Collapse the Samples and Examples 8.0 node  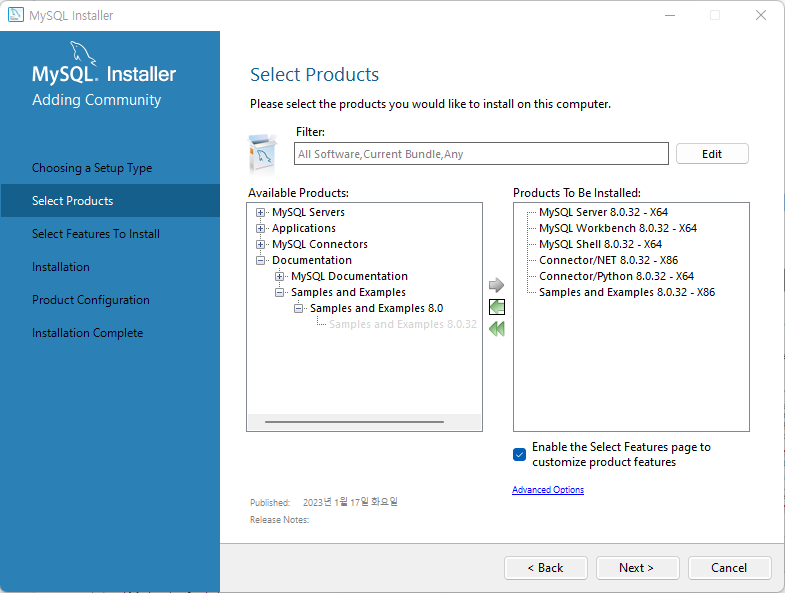(298, 309)
